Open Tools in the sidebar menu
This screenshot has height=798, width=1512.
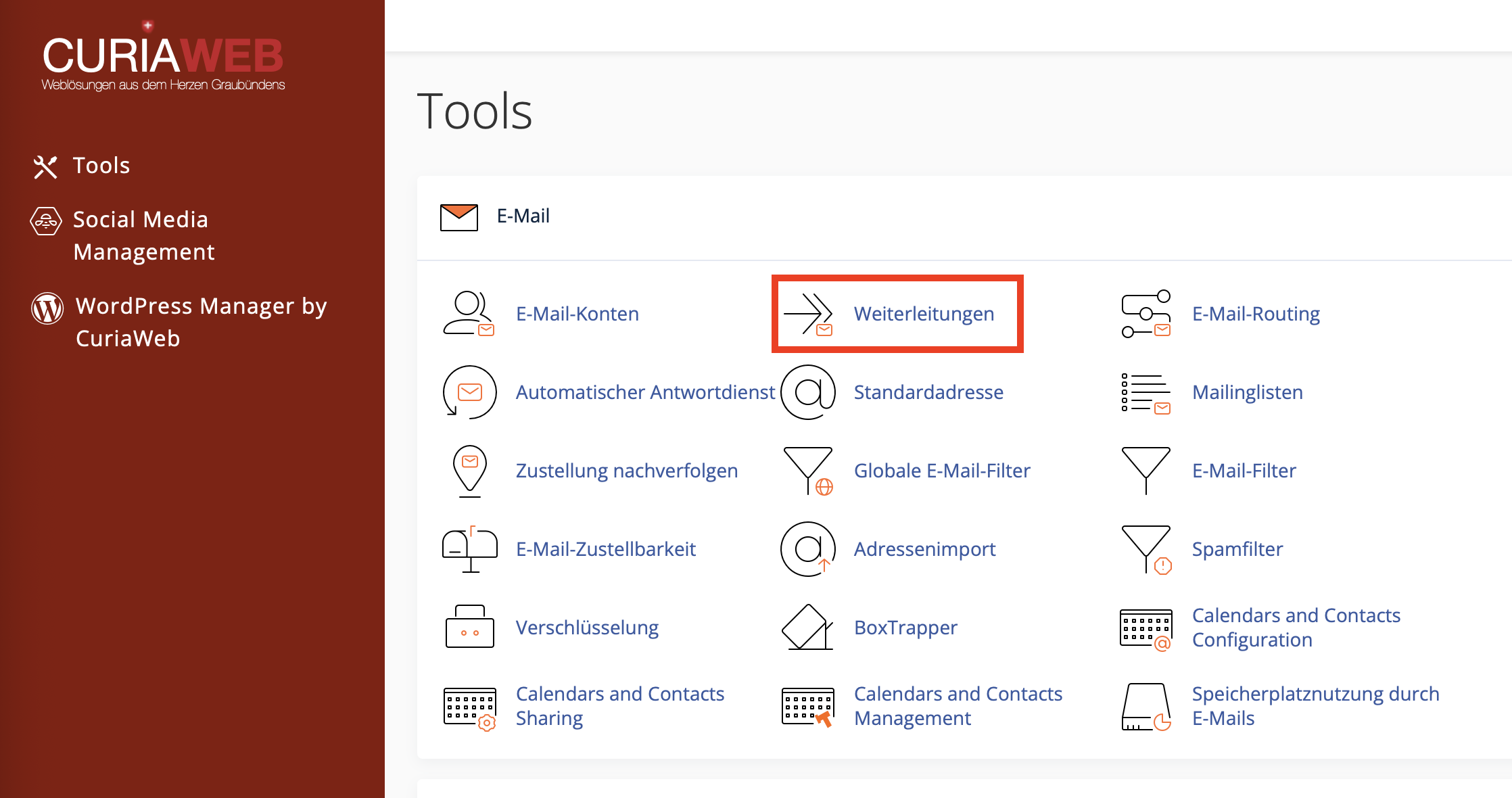pos(101,166)
